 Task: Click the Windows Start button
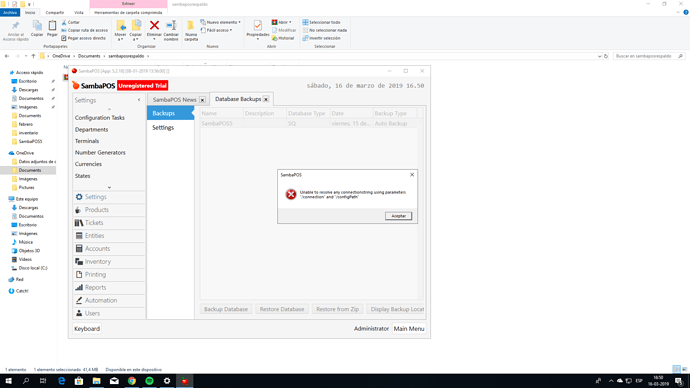8,381
